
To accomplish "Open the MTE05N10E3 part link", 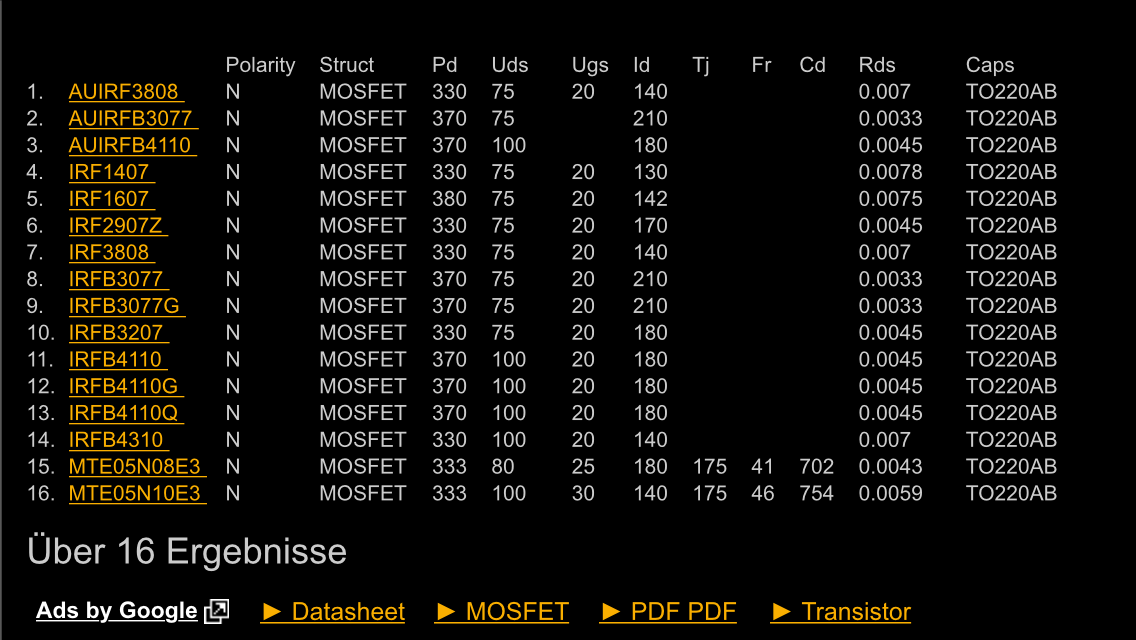I will (135, 494).
